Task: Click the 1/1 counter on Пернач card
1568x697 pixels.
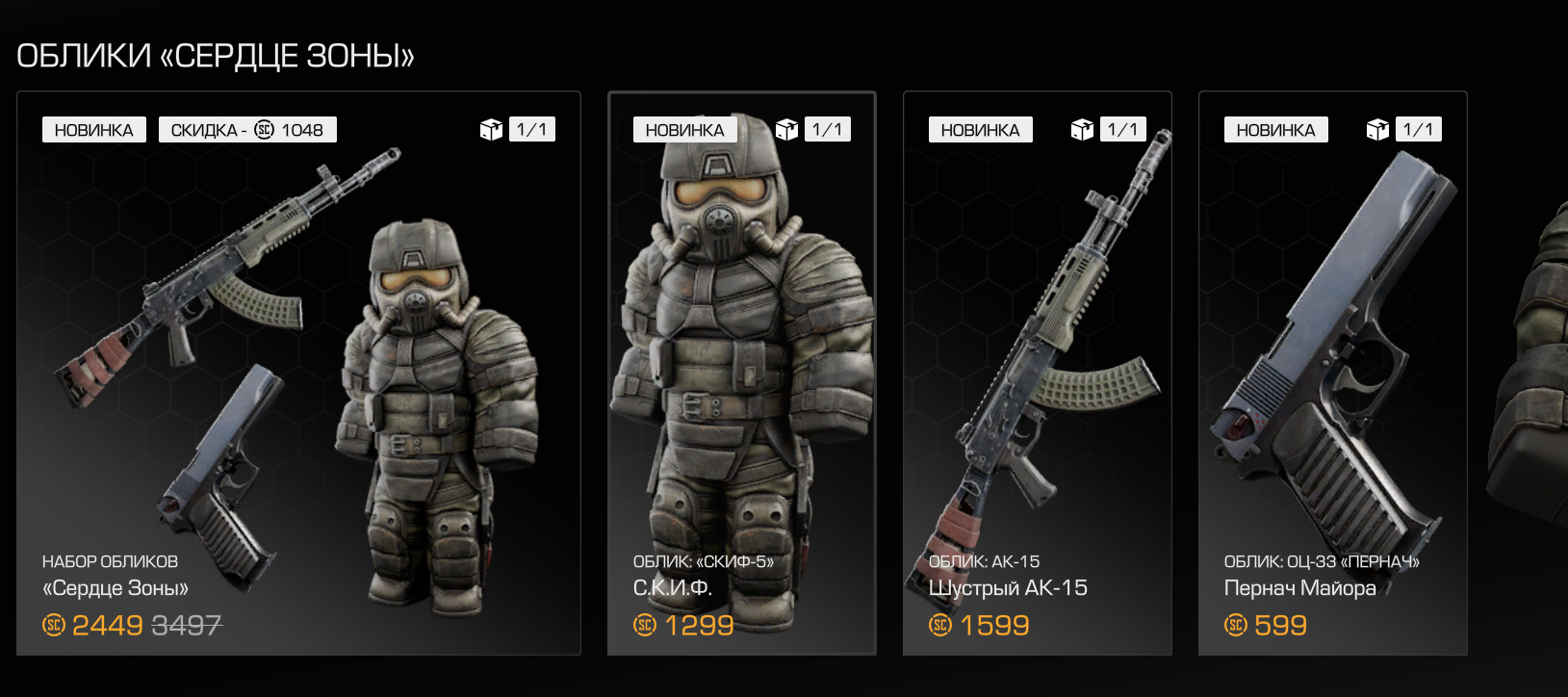Action: (x=1418, y=129)
